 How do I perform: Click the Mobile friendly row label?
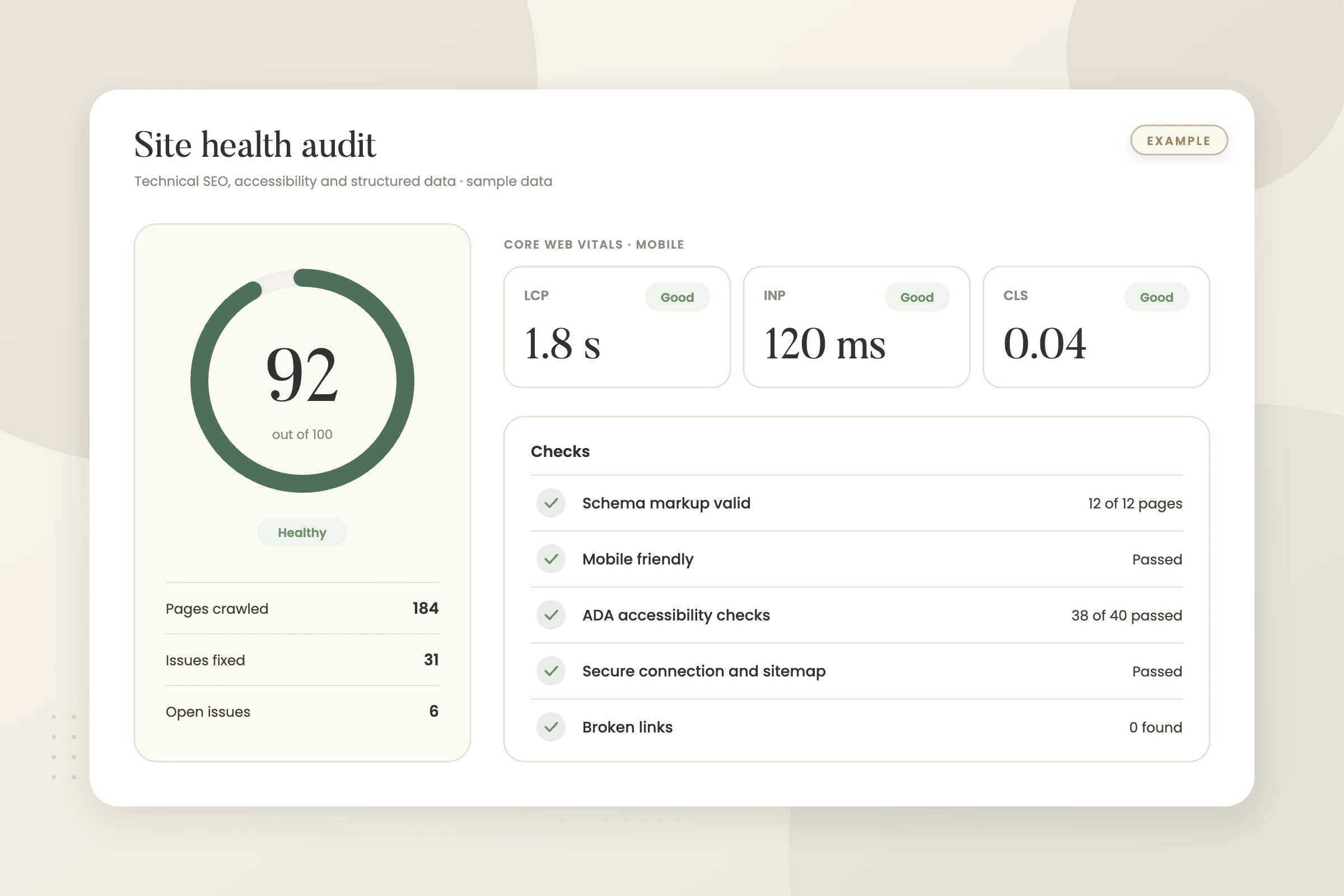tap(638, 559)
